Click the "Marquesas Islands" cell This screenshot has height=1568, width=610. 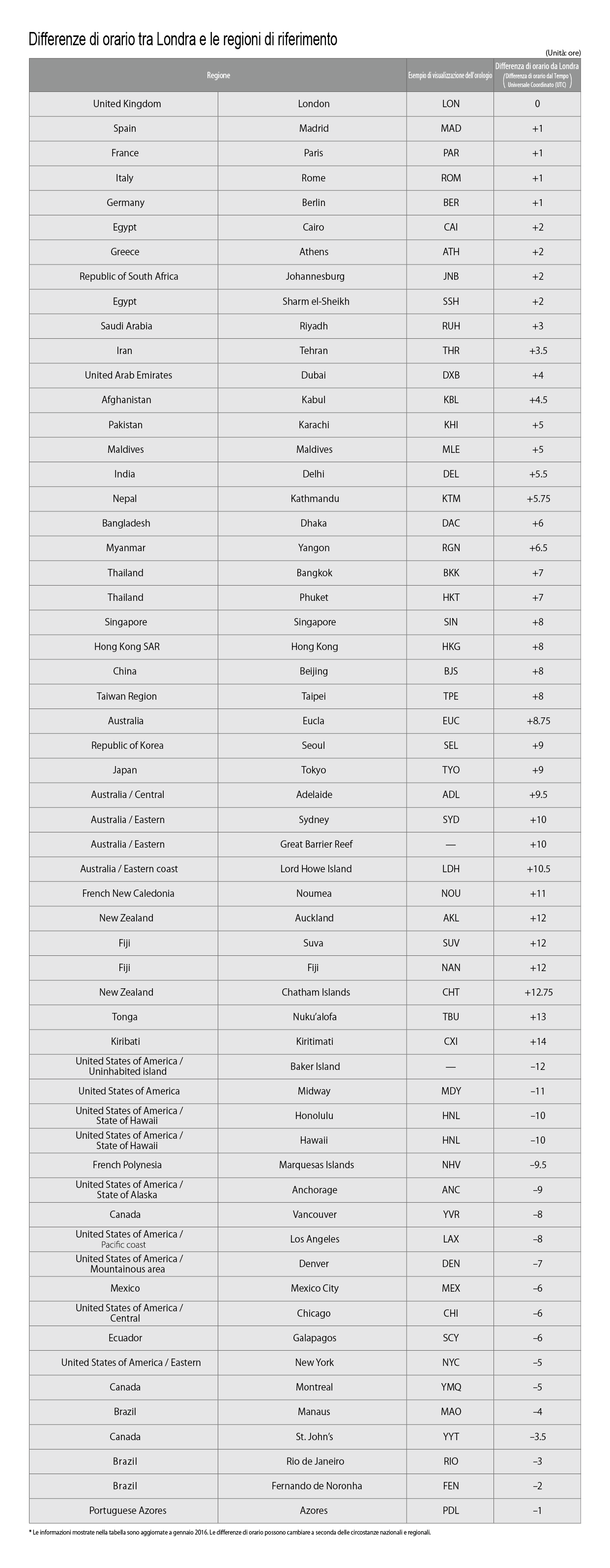click(x=316, y=1165)
